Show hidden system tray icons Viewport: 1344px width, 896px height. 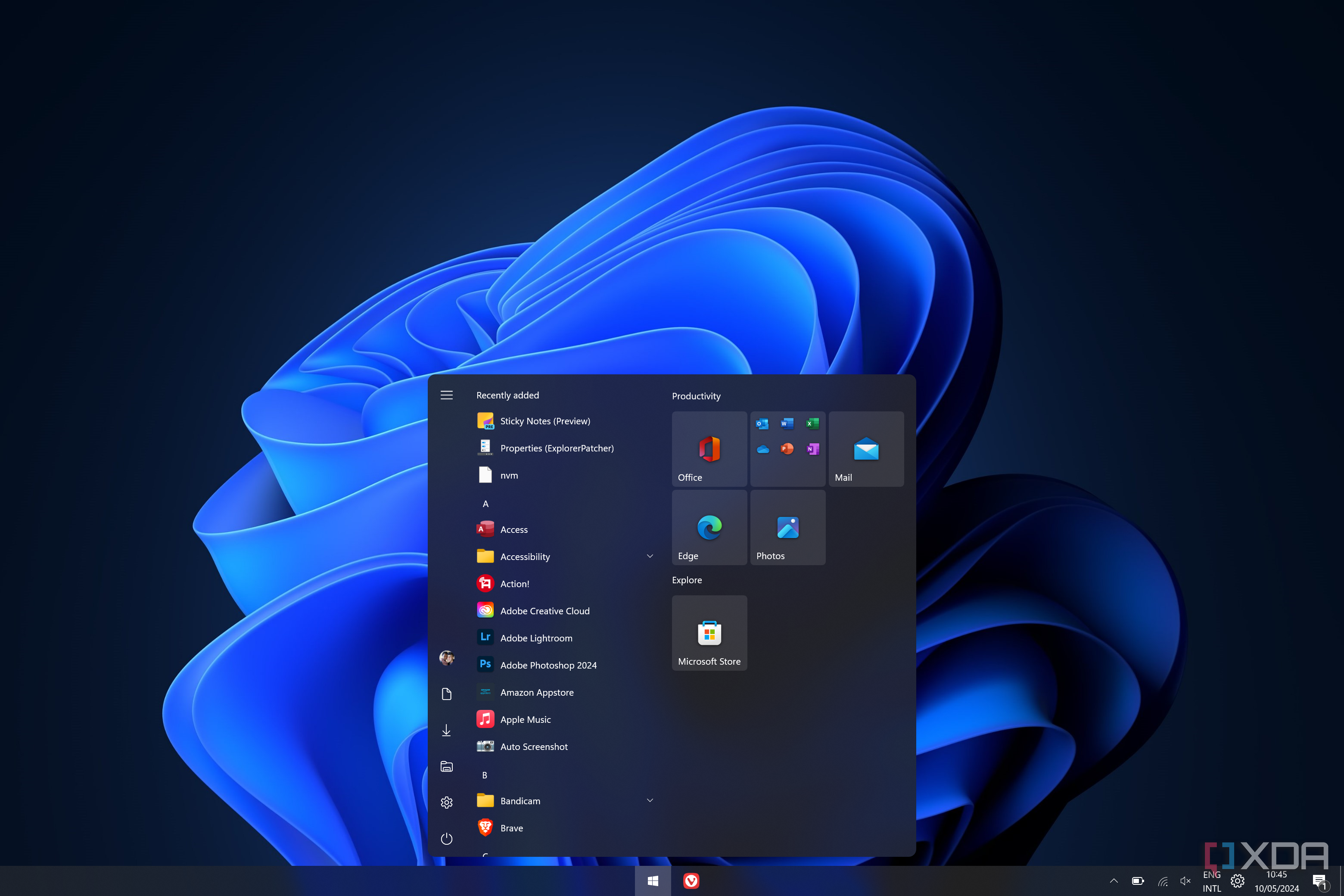1114,880
